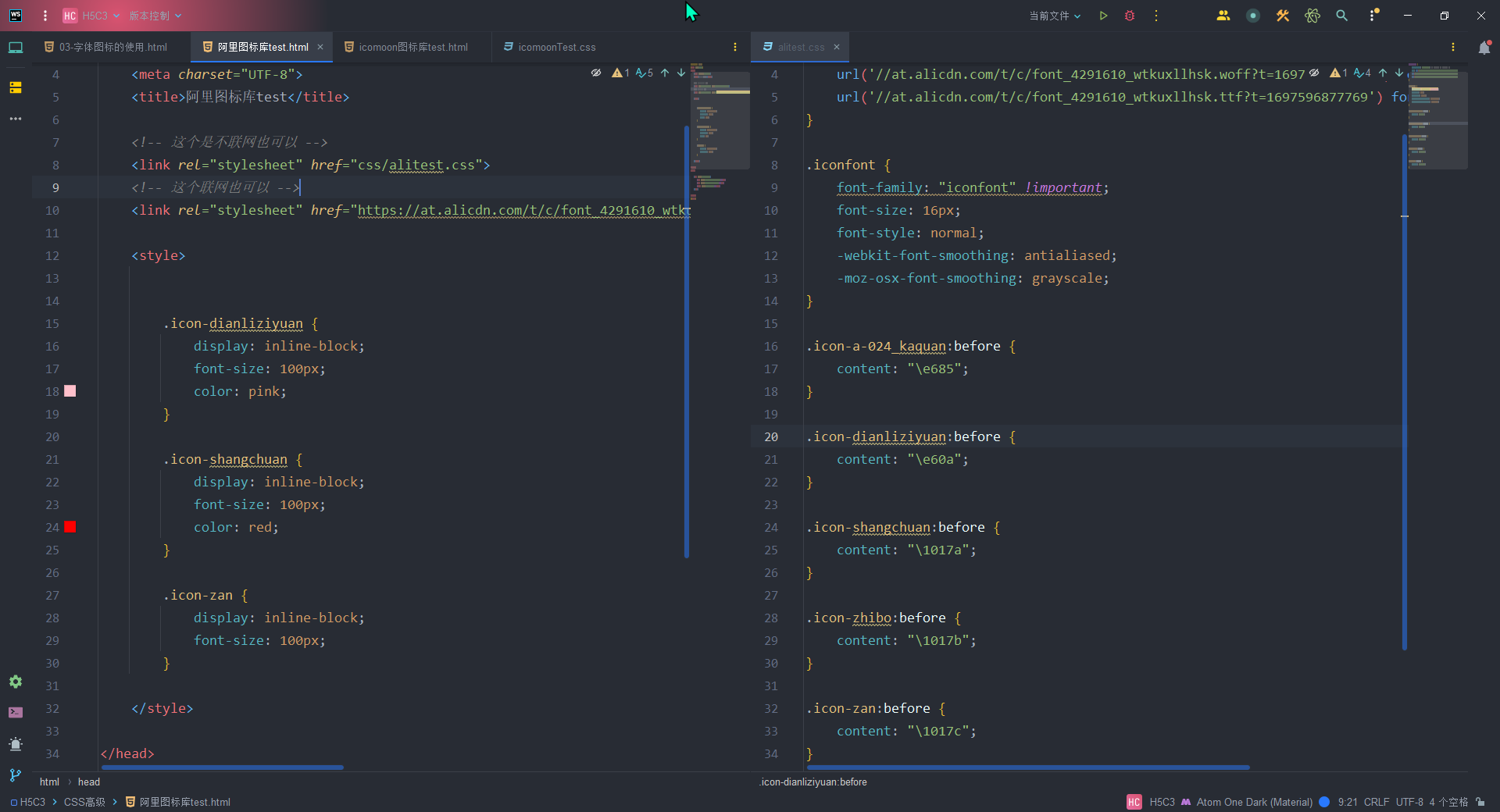Go to previous highlighted error in left editor

pos(665,73)
